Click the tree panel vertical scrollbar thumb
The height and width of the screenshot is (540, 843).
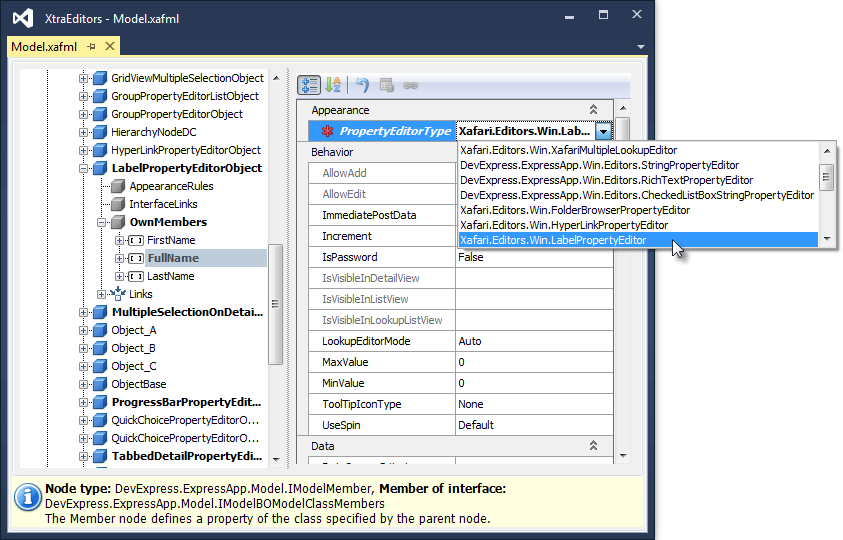coord(275,304)
